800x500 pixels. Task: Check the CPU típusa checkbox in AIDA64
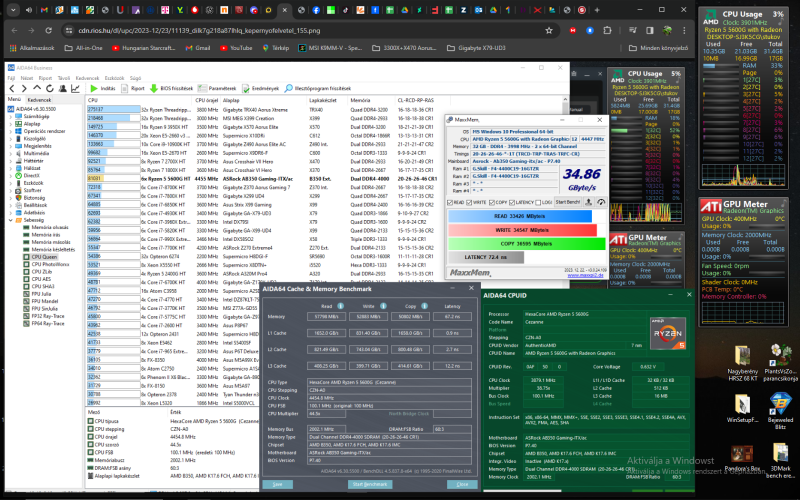point(91,421)
